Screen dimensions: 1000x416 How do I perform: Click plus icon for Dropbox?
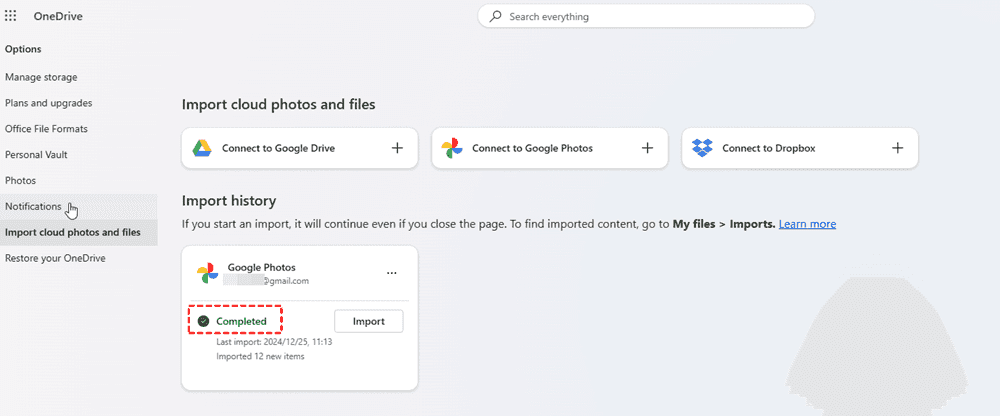[x=897, y=148]
